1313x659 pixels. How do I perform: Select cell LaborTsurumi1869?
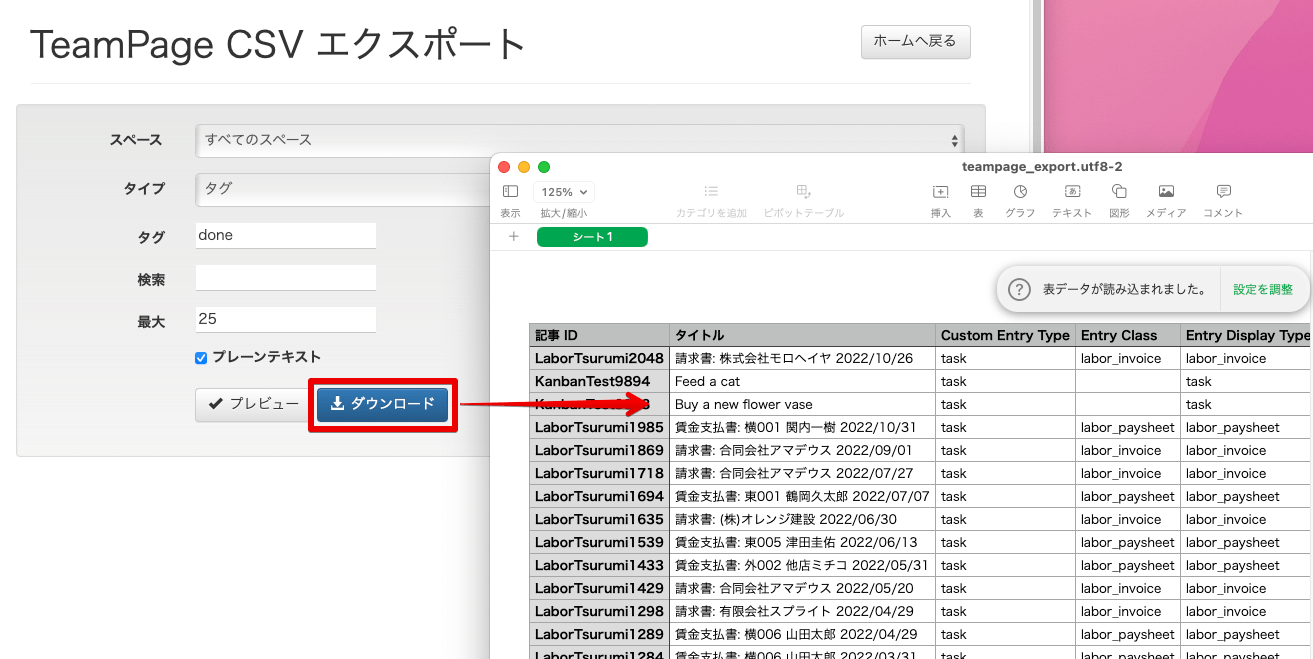[x=599, y=450]
